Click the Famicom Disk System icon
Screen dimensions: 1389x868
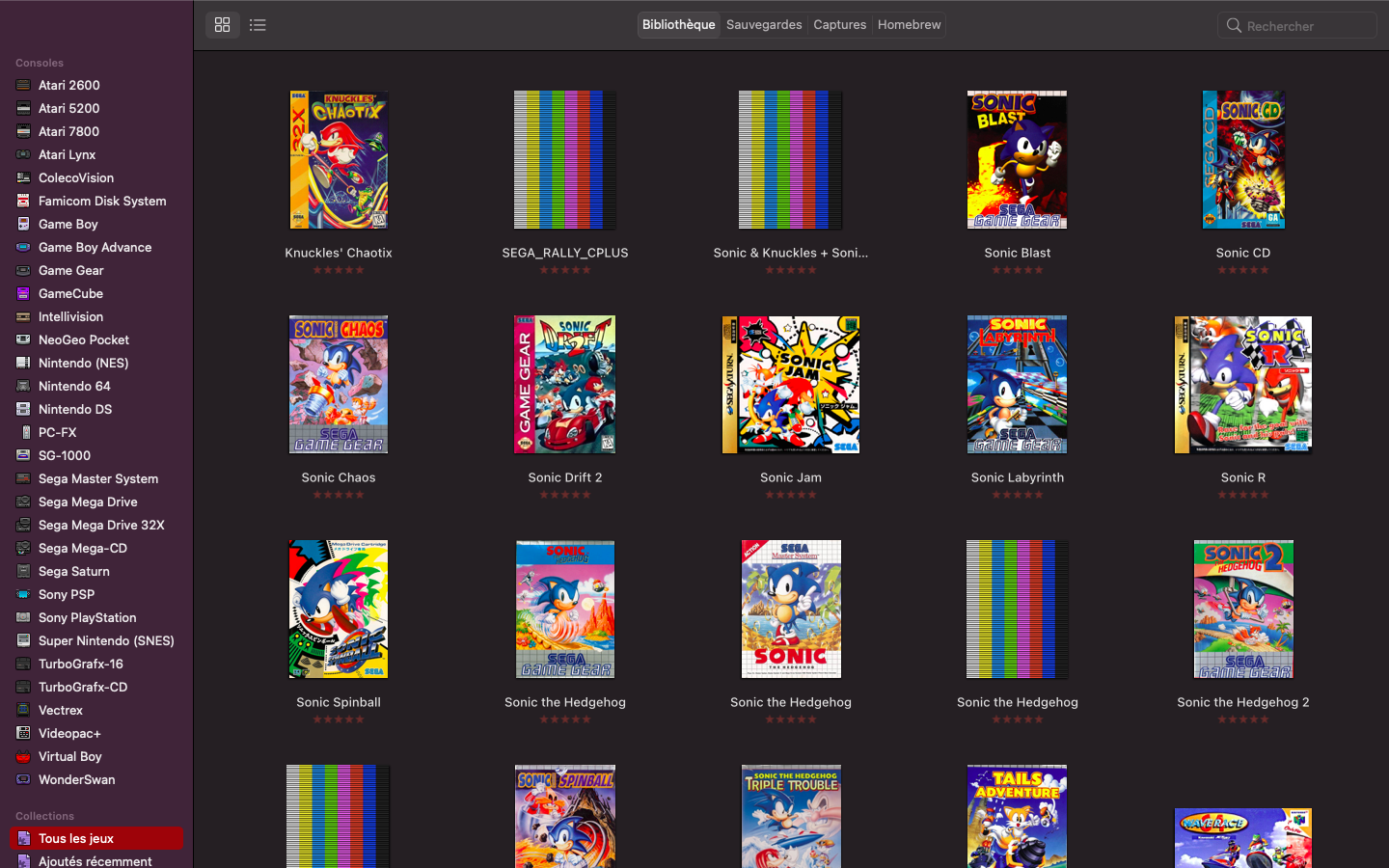click(x=23, y=201)
